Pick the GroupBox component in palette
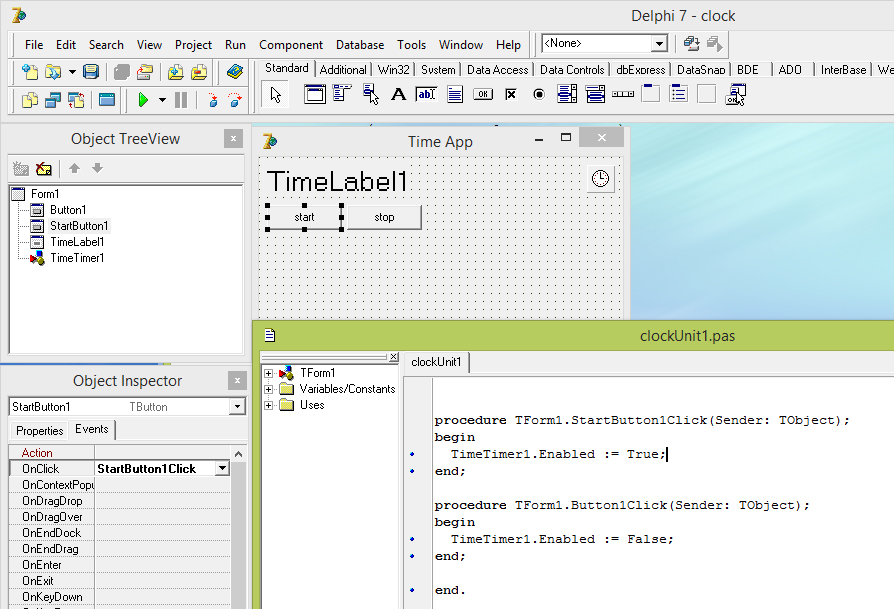Screen dimensions: 894x609 pyautogui.click(x=651, y=94)
